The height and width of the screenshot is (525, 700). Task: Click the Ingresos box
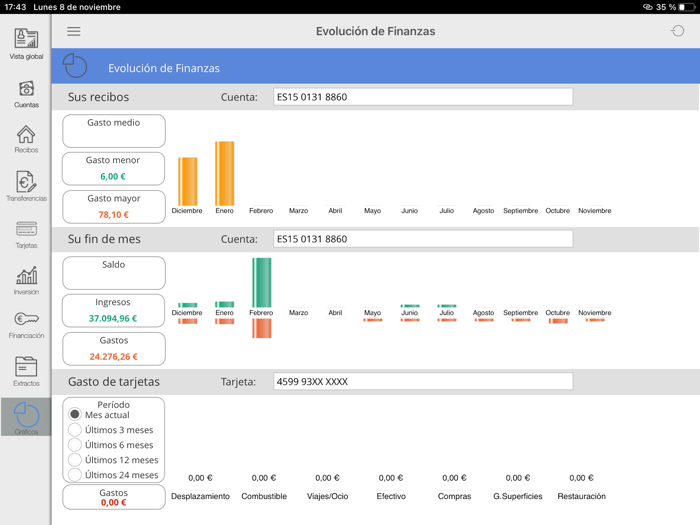click(x=114, y=310)
